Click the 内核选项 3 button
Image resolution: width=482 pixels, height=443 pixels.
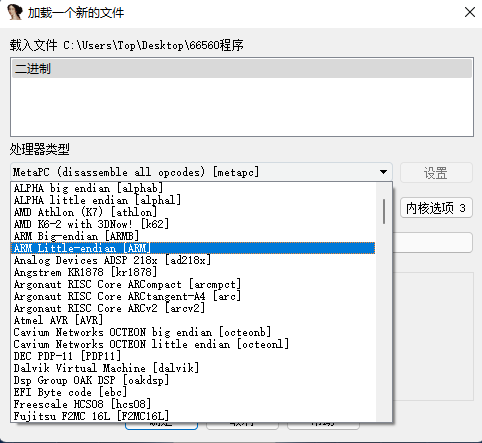point(436,208)
